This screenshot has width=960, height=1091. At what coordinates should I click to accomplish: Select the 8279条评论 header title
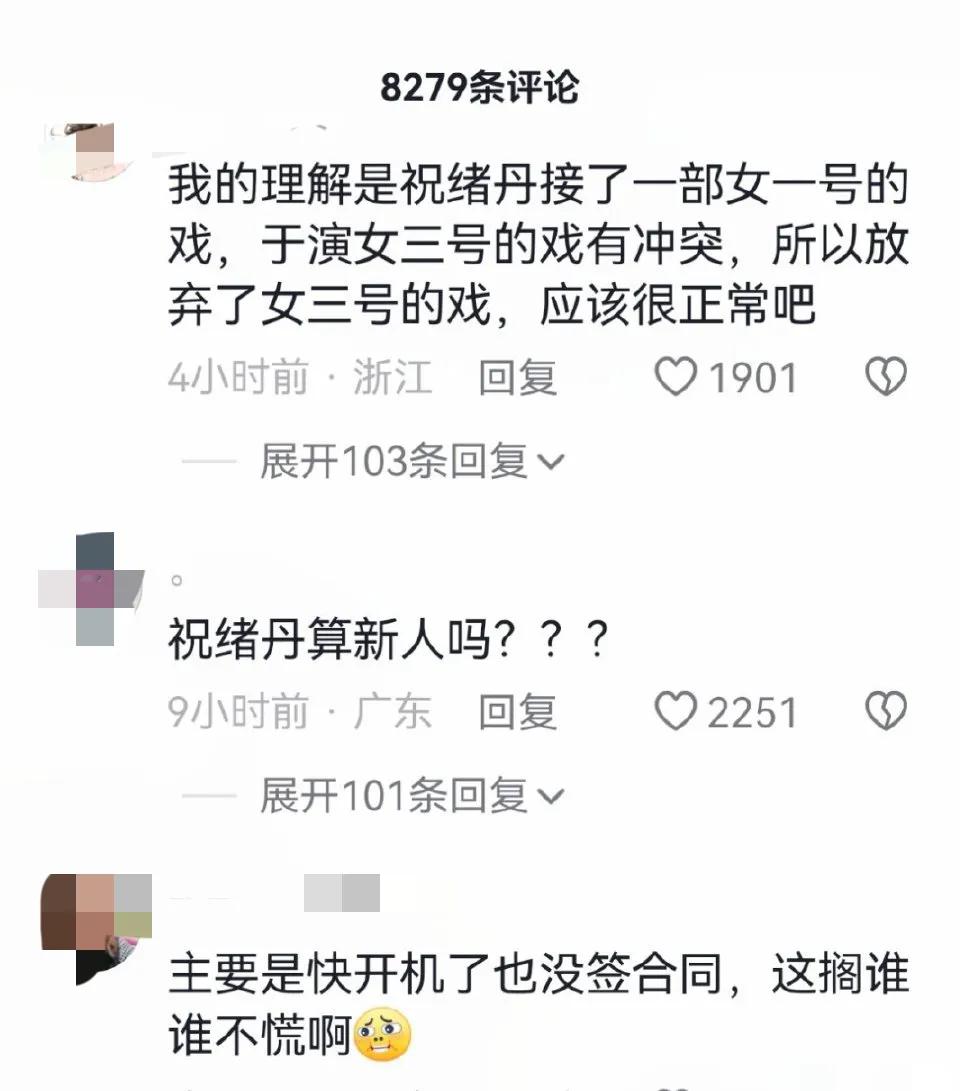tap(479, 88)
